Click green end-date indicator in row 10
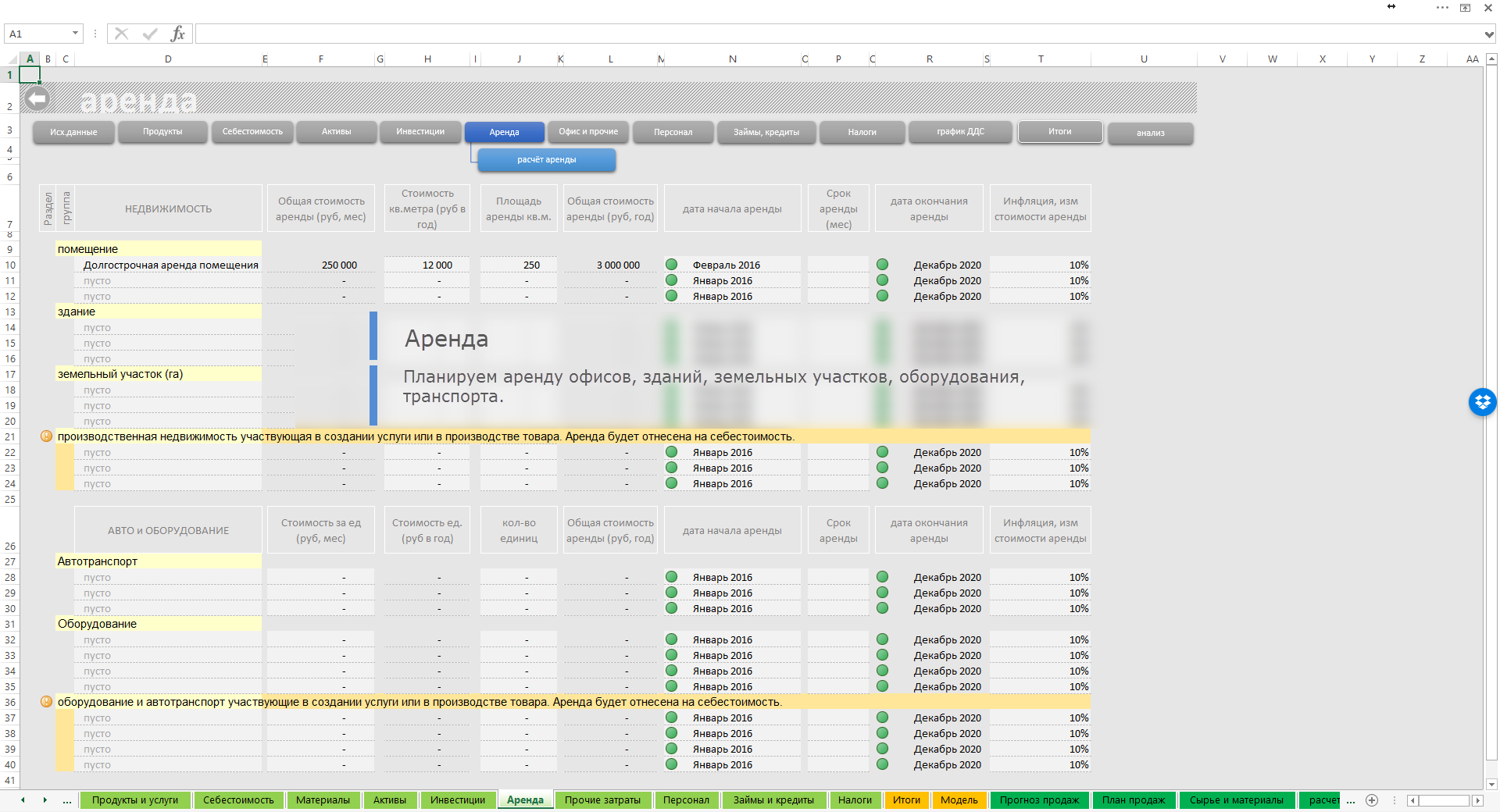This screenshot has width=1500, height=812. click(882, 265)
